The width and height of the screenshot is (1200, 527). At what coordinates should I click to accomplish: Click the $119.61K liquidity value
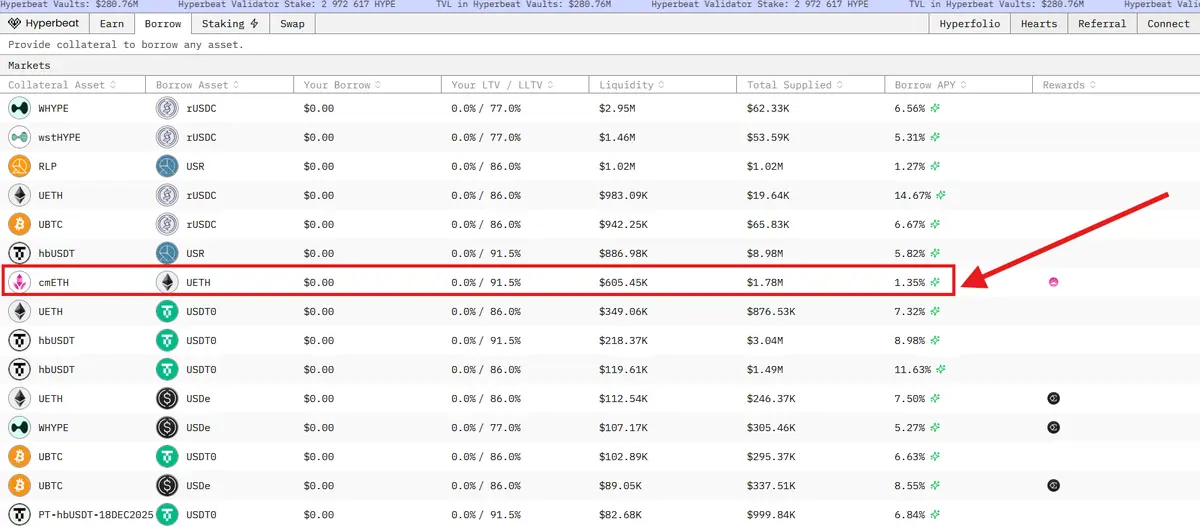623,369
